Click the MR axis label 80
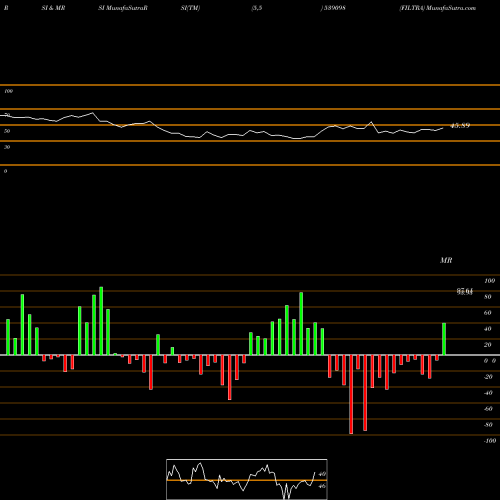The width and height of the screenshot is (500, 500). [x=487, y=297]
